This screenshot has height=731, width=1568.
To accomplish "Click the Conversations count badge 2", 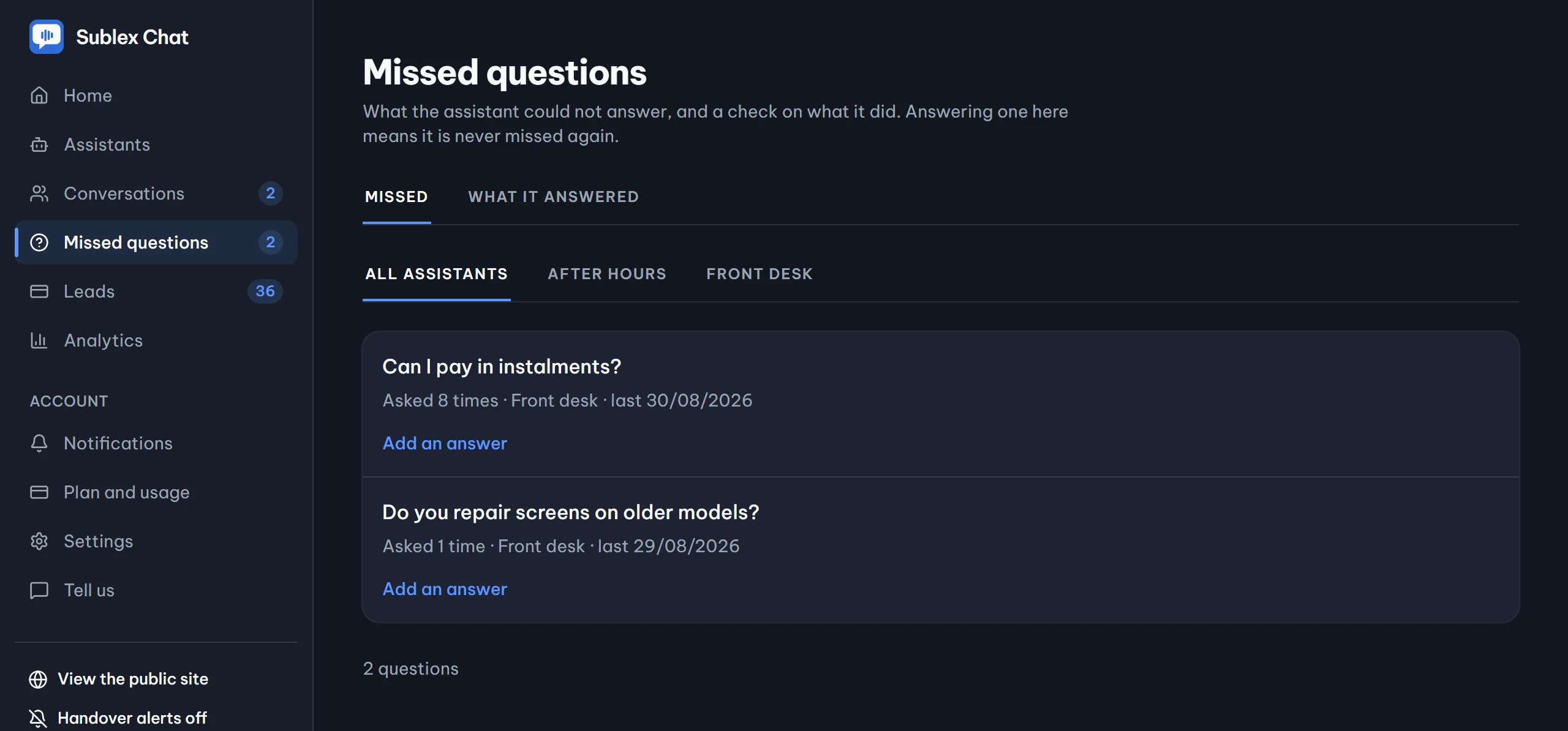I will click(270, 193).
